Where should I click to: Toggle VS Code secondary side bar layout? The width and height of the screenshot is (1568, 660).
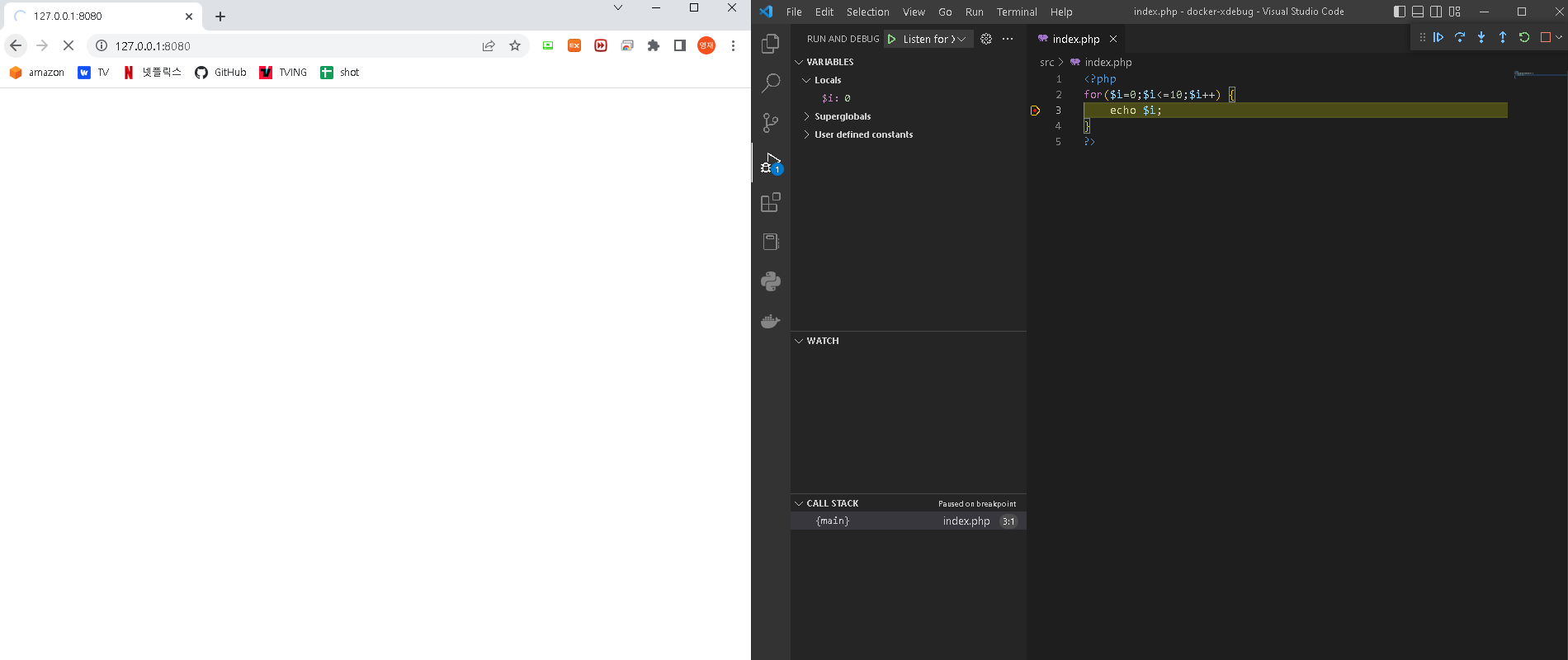click(1436, 12)
